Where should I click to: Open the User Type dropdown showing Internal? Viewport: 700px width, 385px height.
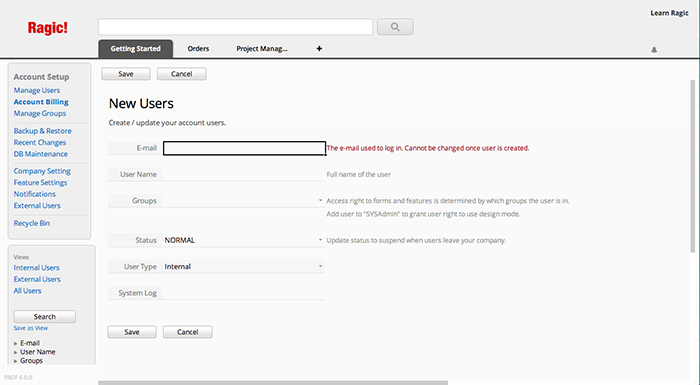pos(244,267)
